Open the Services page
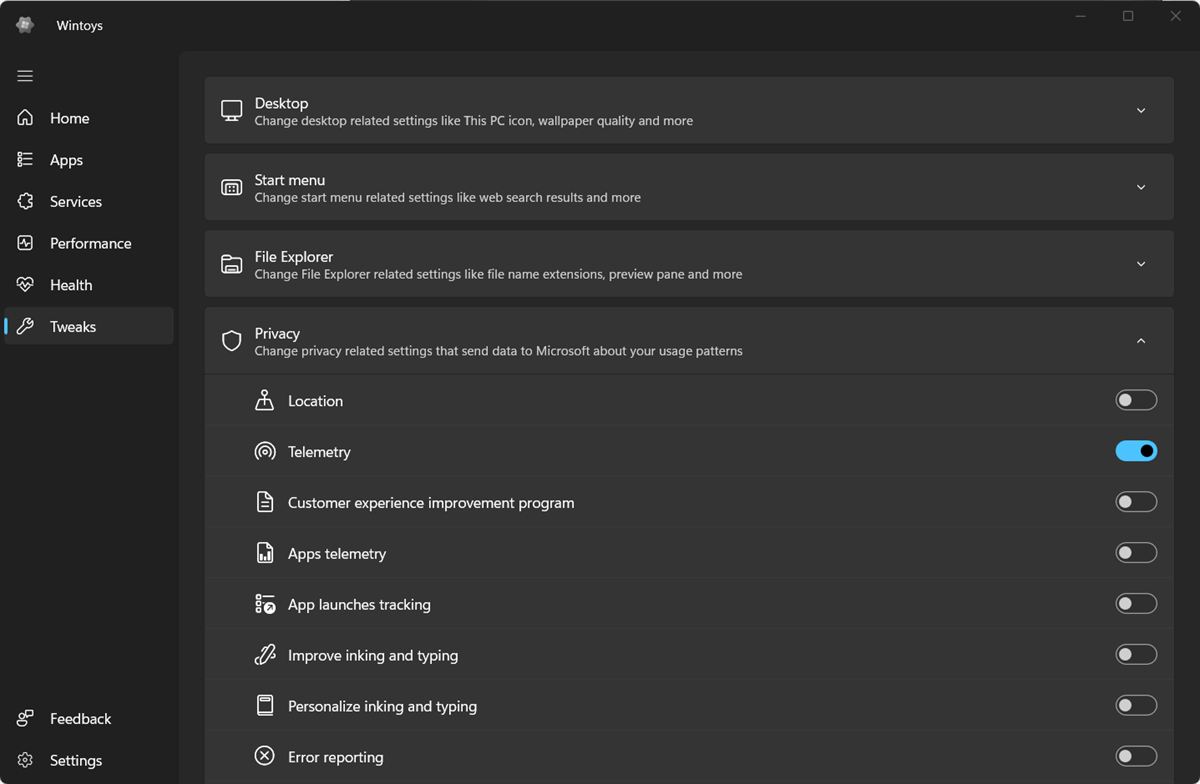 tap(89, 201)
